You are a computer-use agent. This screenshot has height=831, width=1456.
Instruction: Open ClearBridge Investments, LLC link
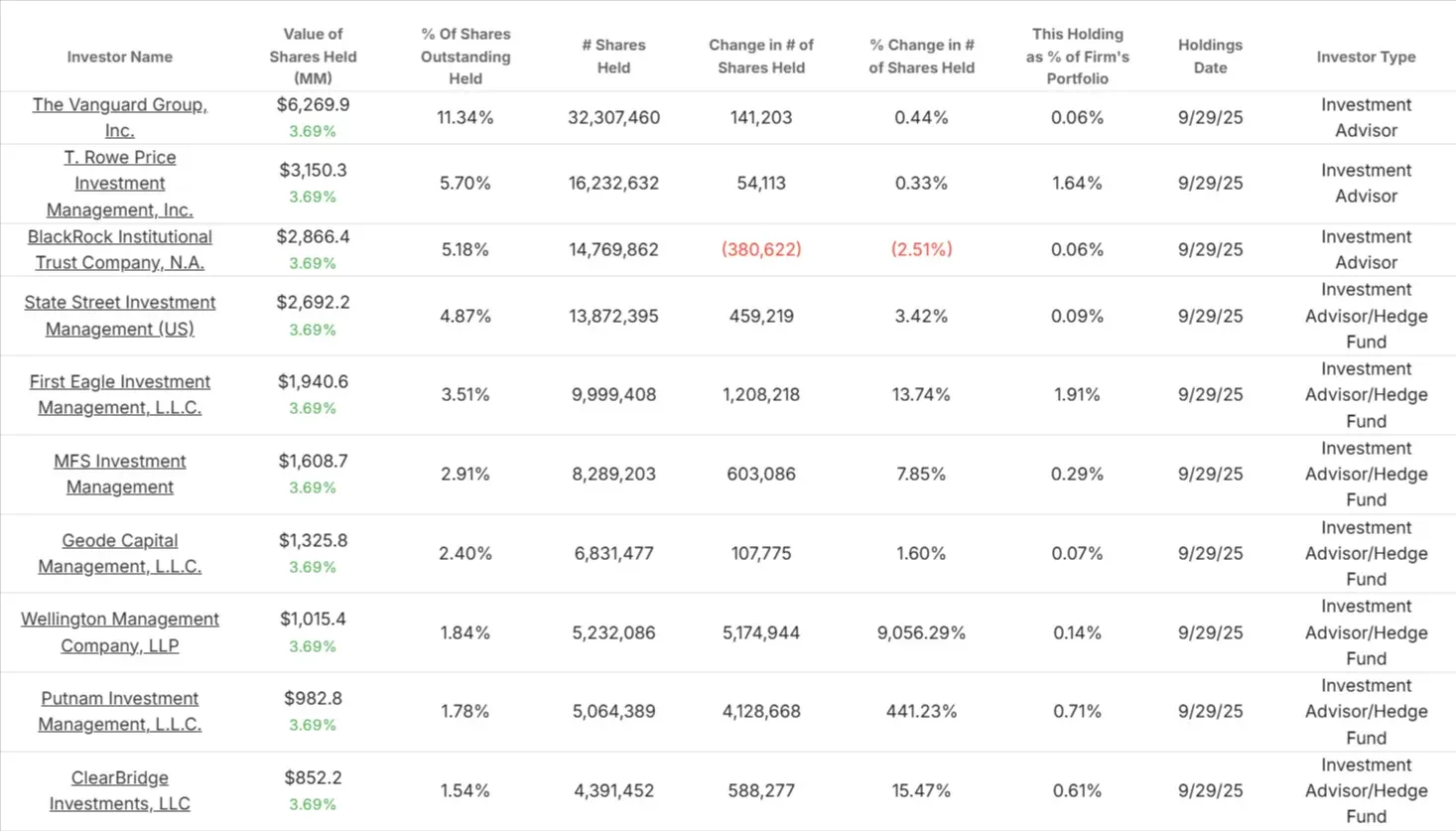coord(119,790)
